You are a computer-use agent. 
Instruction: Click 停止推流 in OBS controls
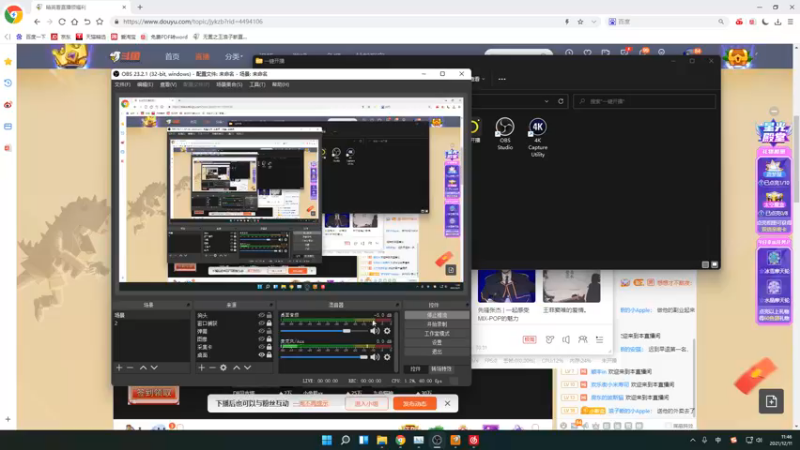(437, 315)
